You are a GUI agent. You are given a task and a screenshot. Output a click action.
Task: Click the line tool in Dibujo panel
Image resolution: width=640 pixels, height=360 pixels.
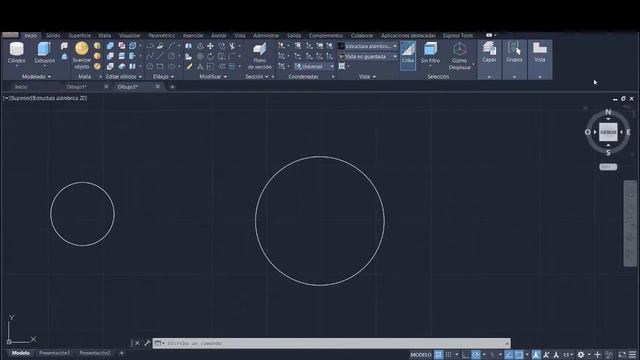coord(160,56)
